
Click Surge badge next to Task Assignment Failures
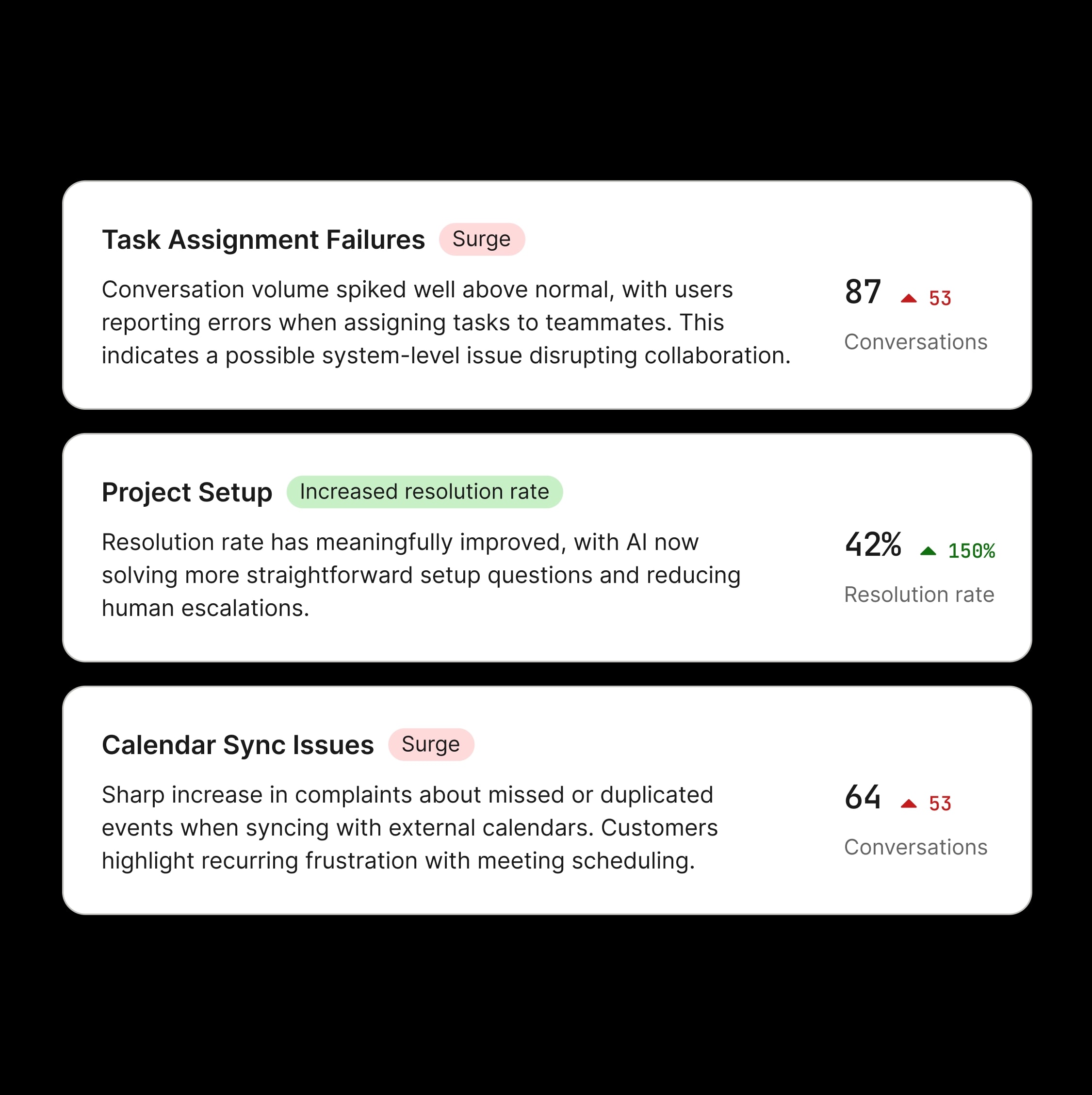pyautogui.click(x=481, y=239)
